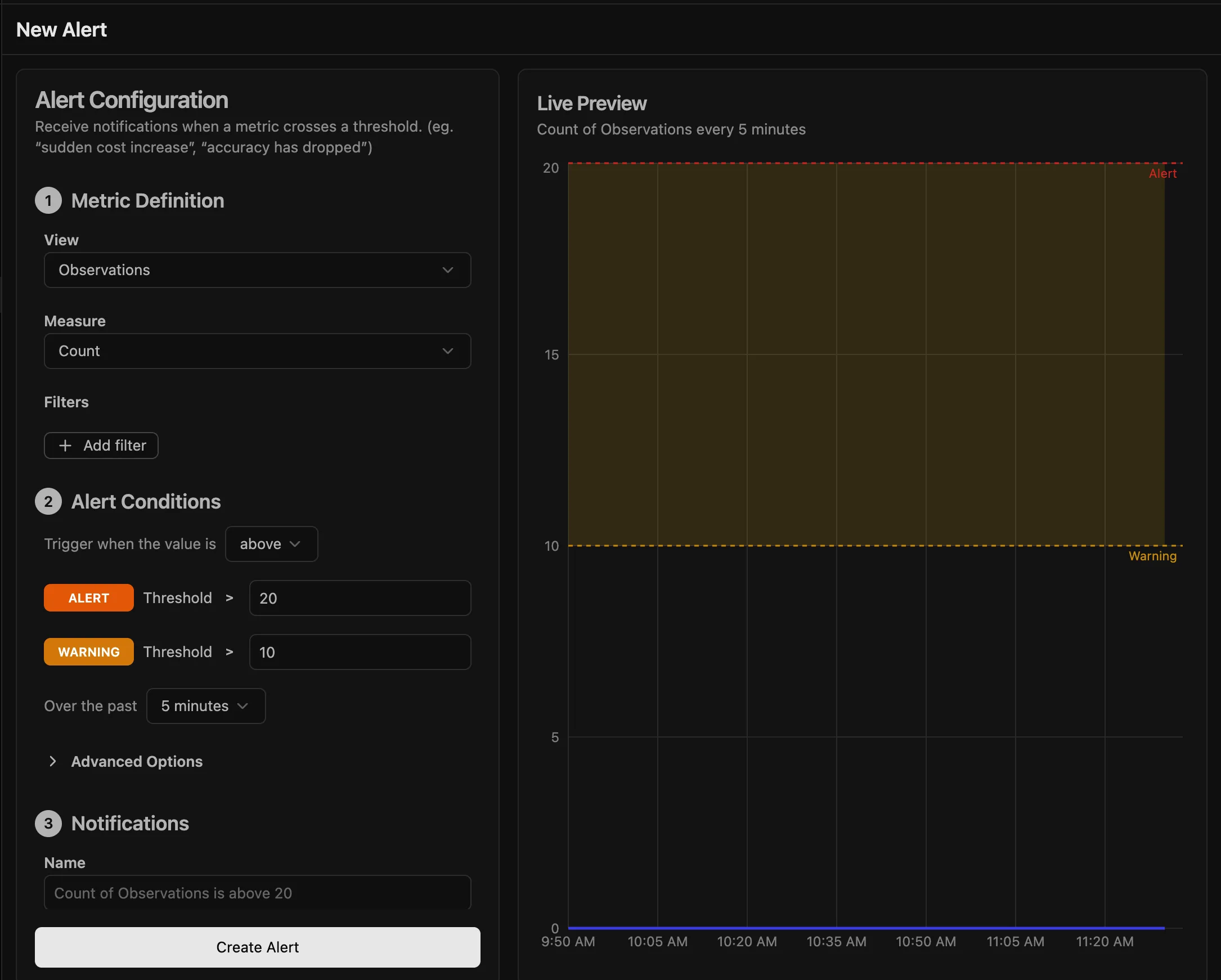Click the plus icon in Add filter
This screenshot has width=1221, height=980.
[65, 446]
